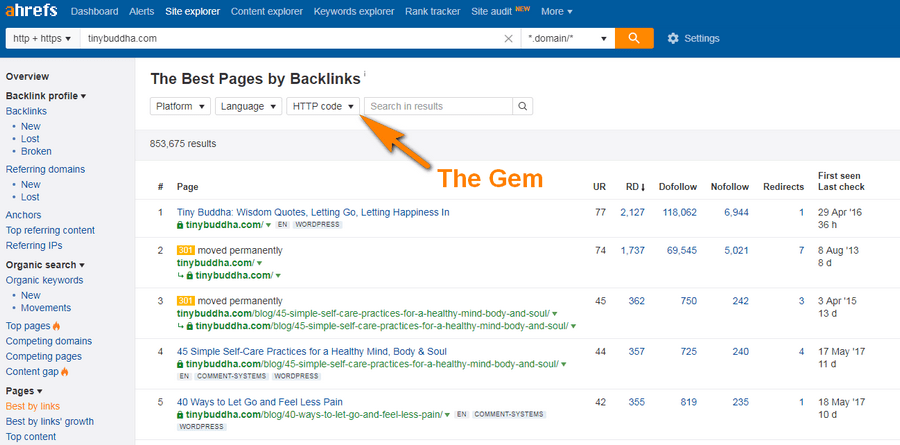Open the URL dropdown arrow in row 4
The image size is (900, 445).
click(x=564, y=364)
